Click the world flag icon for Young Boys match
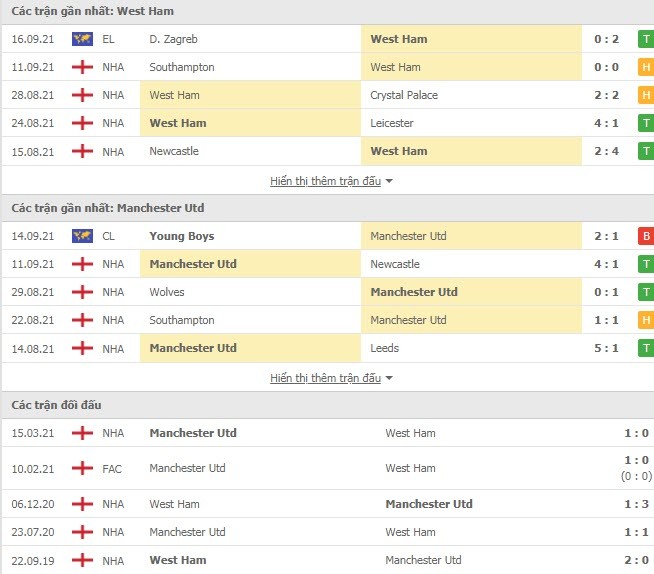Viewport: 654px width, 574px height. 82,236
